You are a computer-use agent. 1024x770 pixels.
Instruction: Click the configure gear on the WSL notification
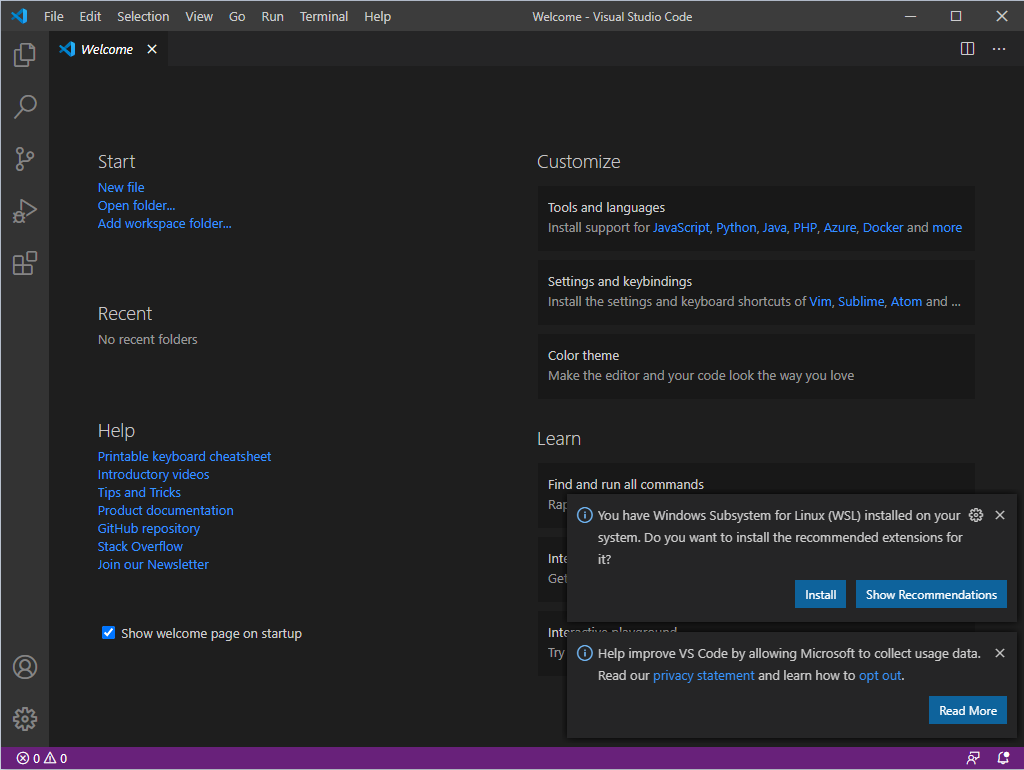(976, 514)
